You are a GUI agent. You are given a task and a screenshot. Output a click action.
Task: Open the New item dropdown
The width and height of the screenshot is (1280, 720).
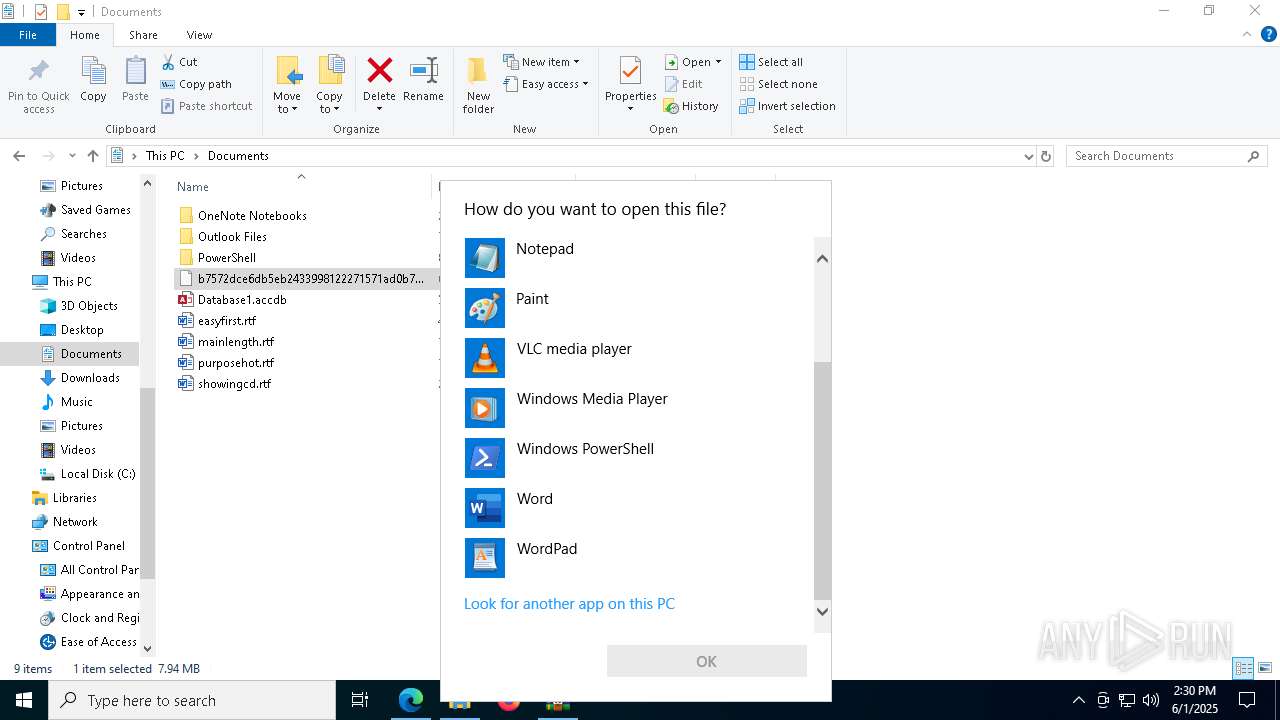click(541, 62)
